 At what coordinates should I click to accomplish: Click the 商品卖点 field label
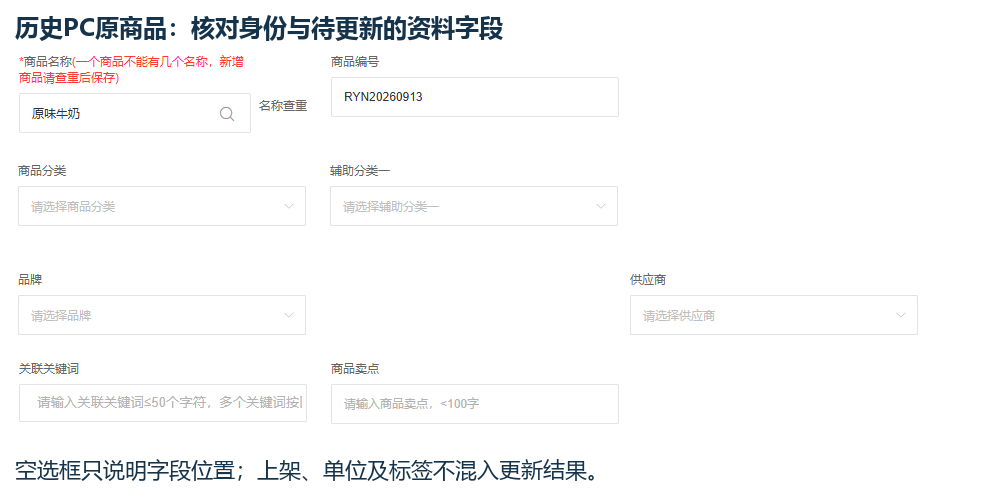coord(355,369)
